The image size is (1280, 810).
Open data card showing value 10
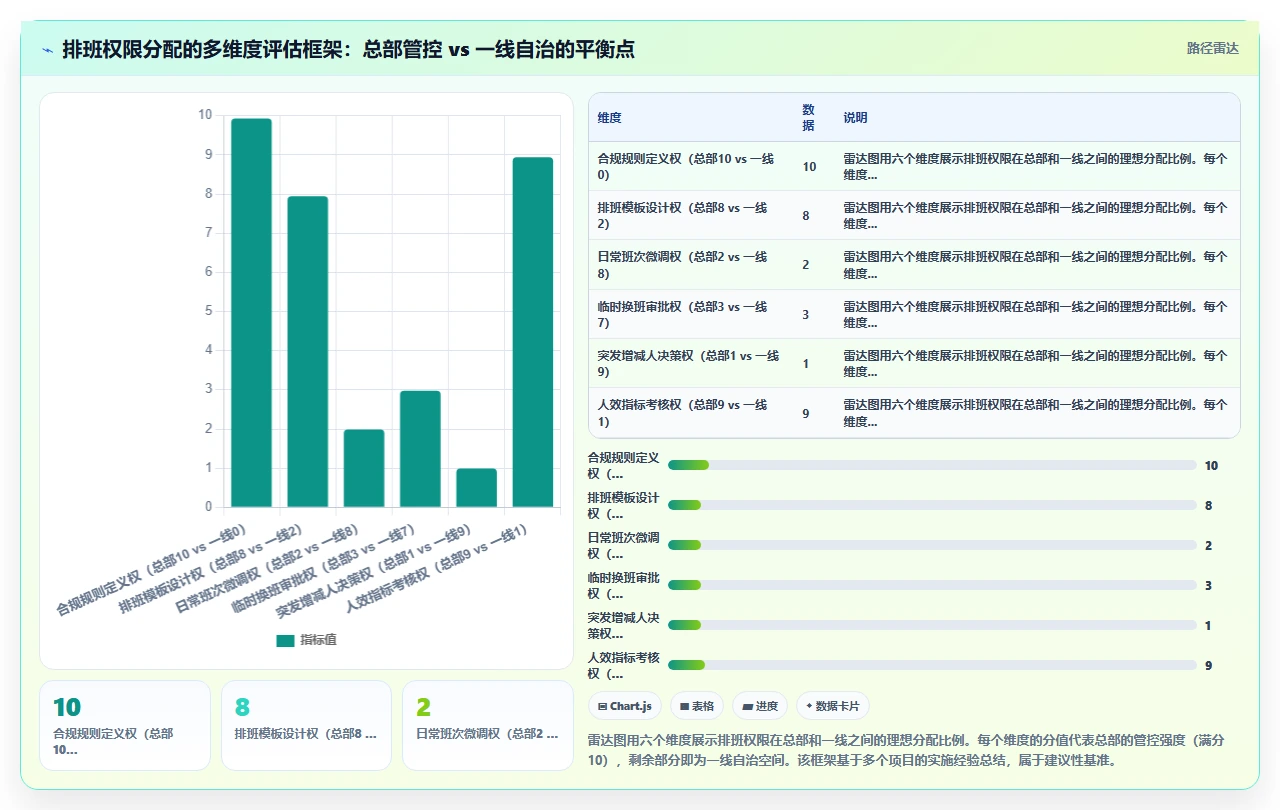(x=125, y=725)
